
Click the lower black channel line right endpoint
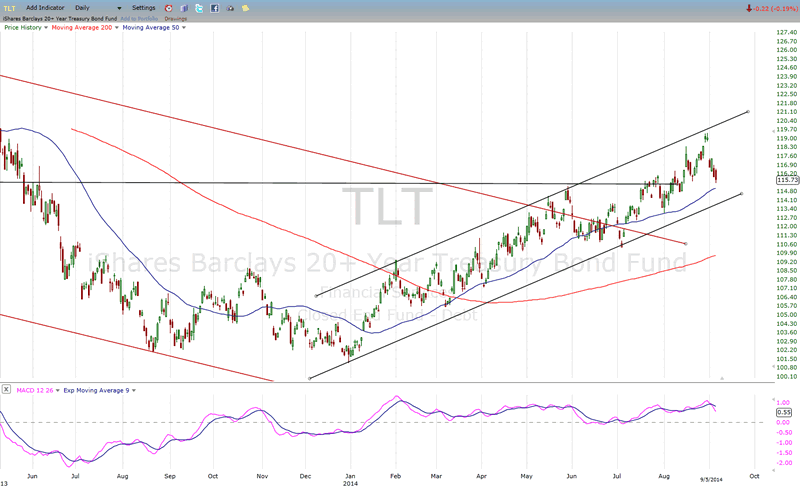coord(741,194)
